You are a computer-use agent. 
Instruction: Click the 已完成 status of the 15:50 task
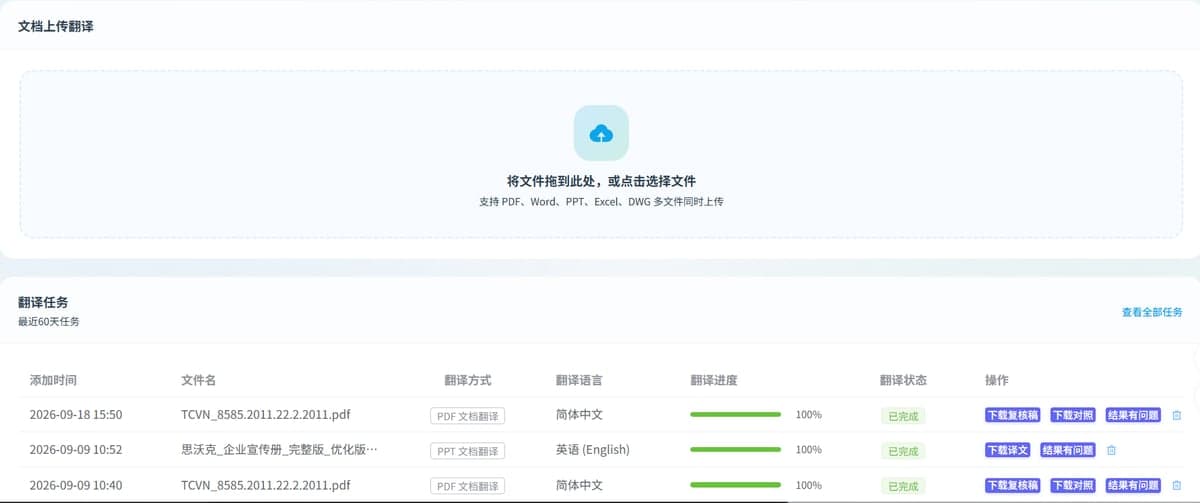pos(903,416)
